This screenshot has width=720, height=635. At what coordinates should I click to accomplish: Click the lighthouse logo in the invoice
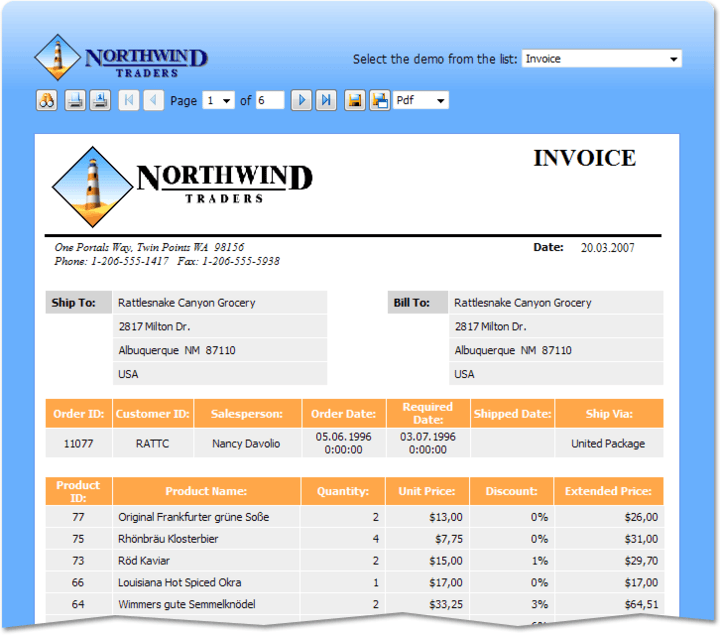92,187
